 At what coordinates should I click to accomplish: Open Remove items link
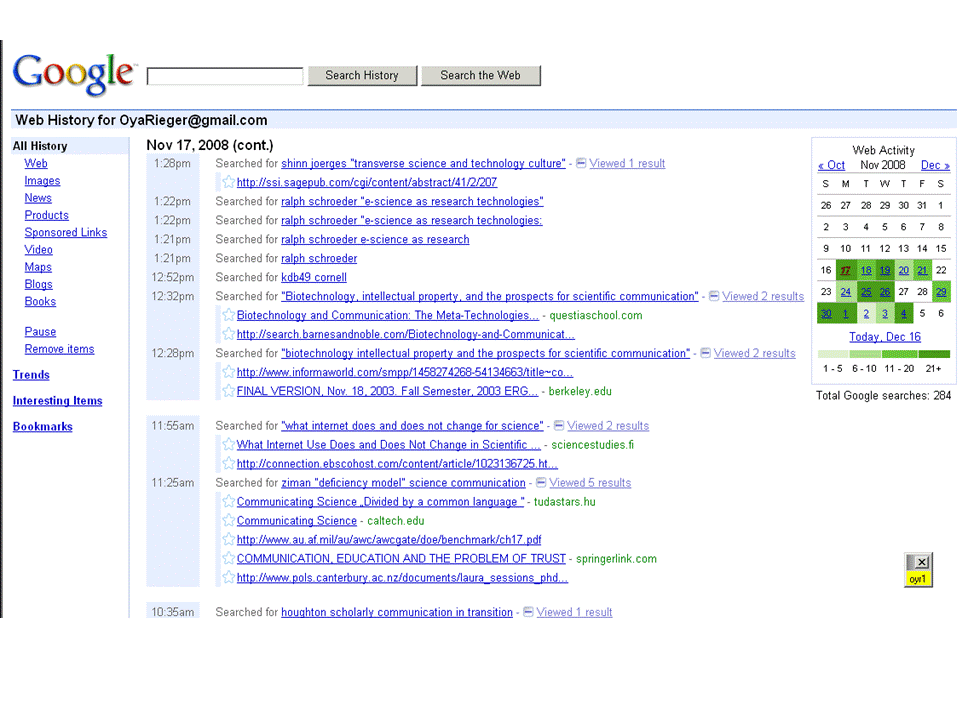coord(59,348)
